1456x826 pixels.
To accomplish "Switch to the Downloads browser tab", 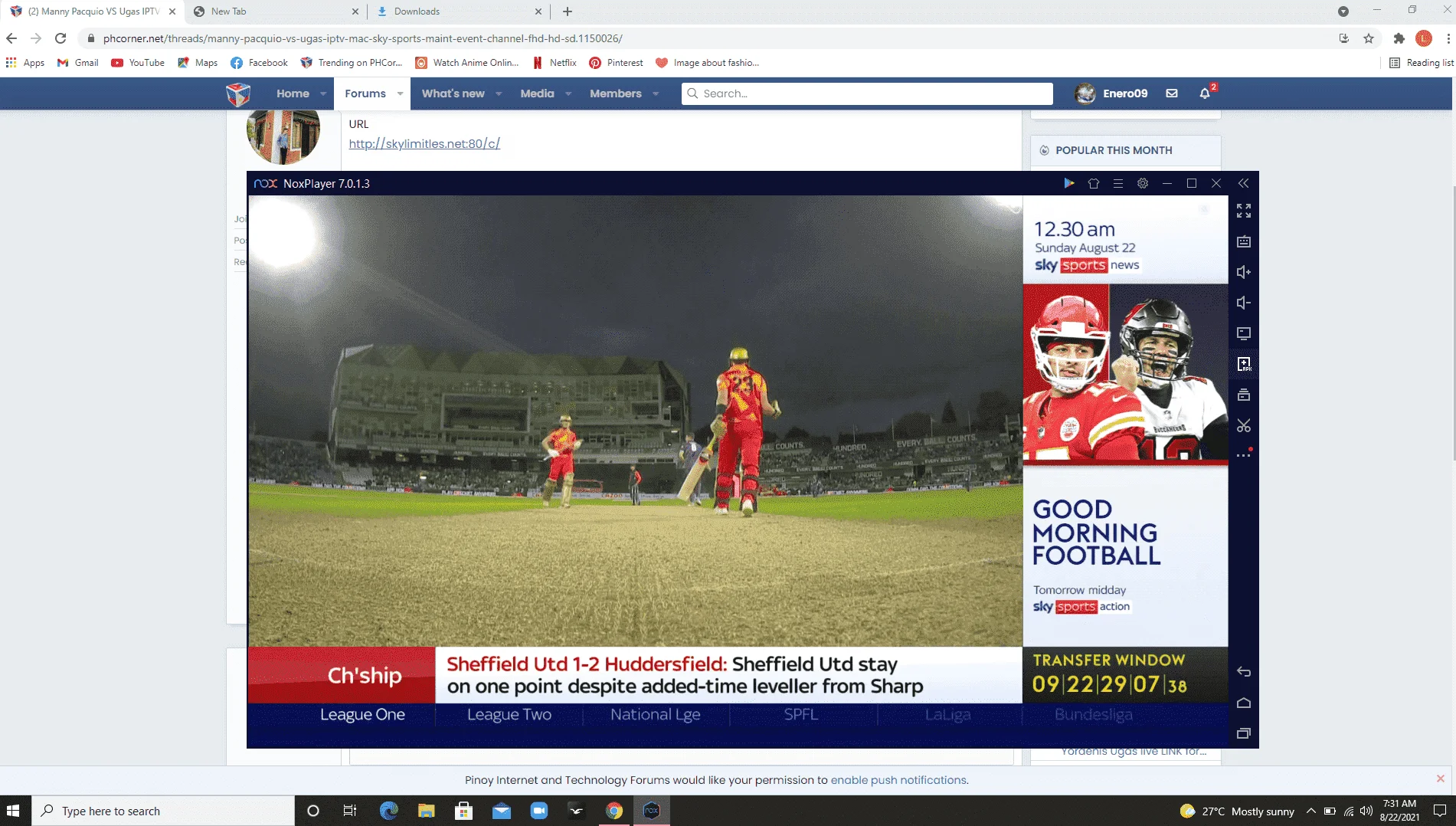I will point(459,11).
